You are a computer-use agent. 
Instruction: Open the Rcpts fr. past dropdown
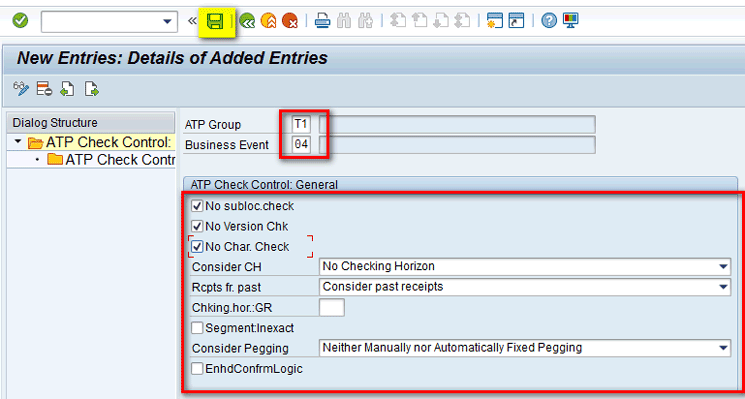click(x=724, y=287)
